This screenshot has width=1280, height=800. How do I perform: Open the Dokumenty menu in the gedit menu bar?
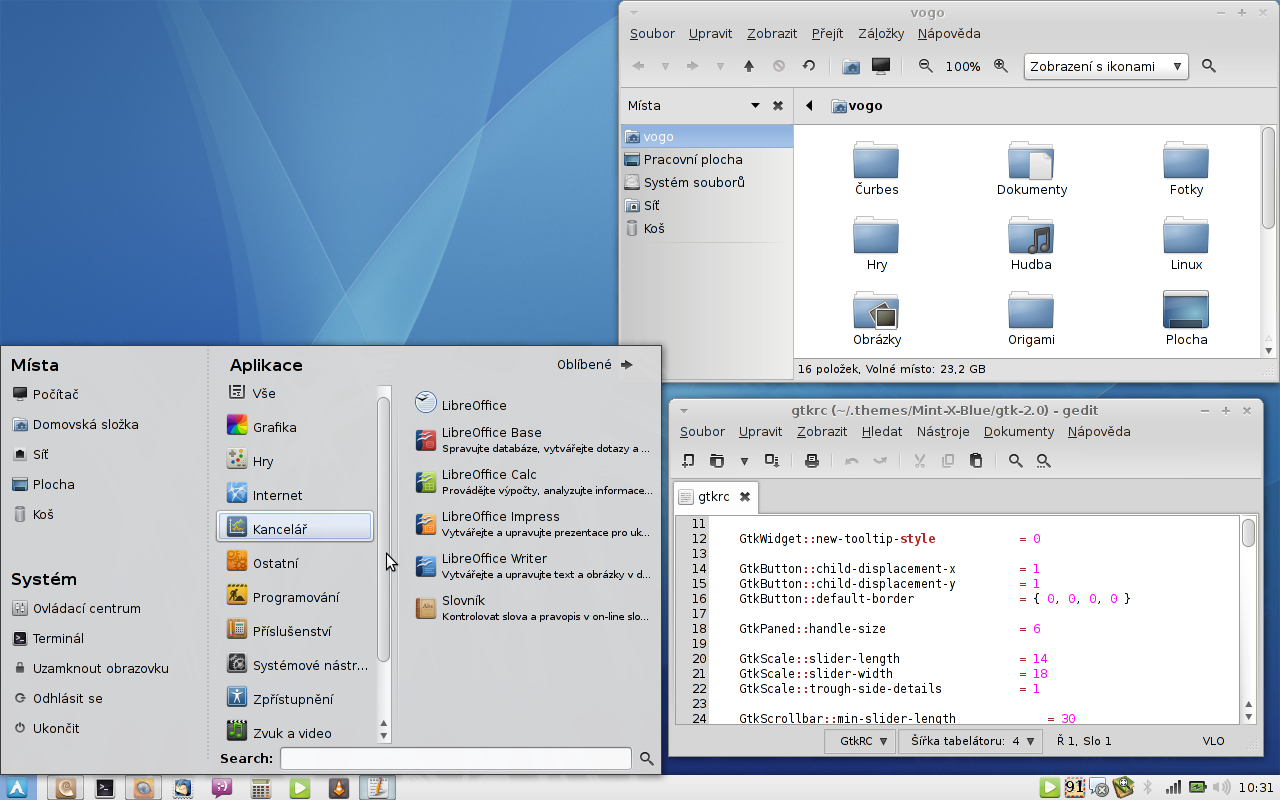point(1019,432)
